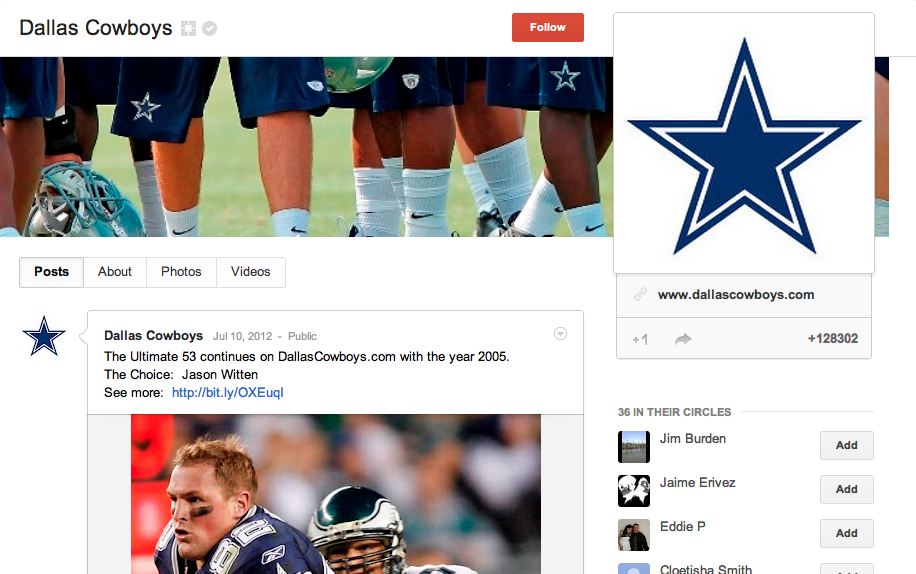Follow the Dallas Cowboys page

pos(547,27)
